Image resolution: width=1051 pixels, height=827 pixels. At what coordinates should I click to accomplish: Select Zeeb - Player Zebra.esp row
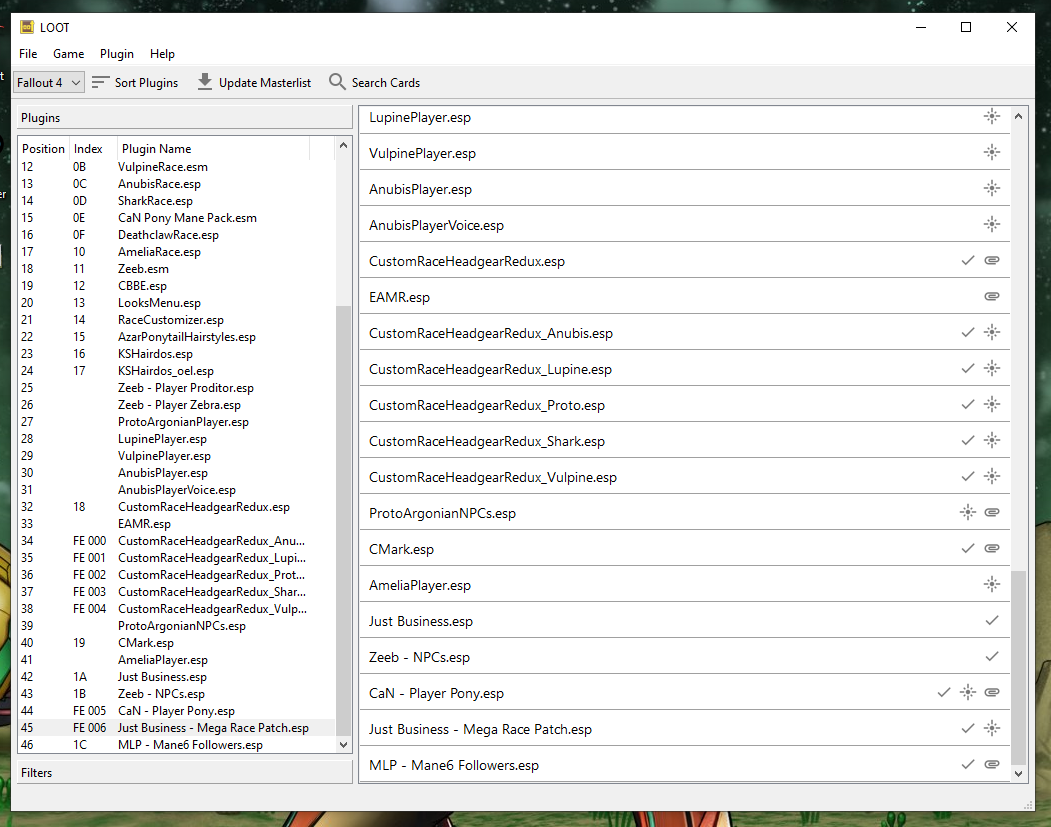pos(177,405)
